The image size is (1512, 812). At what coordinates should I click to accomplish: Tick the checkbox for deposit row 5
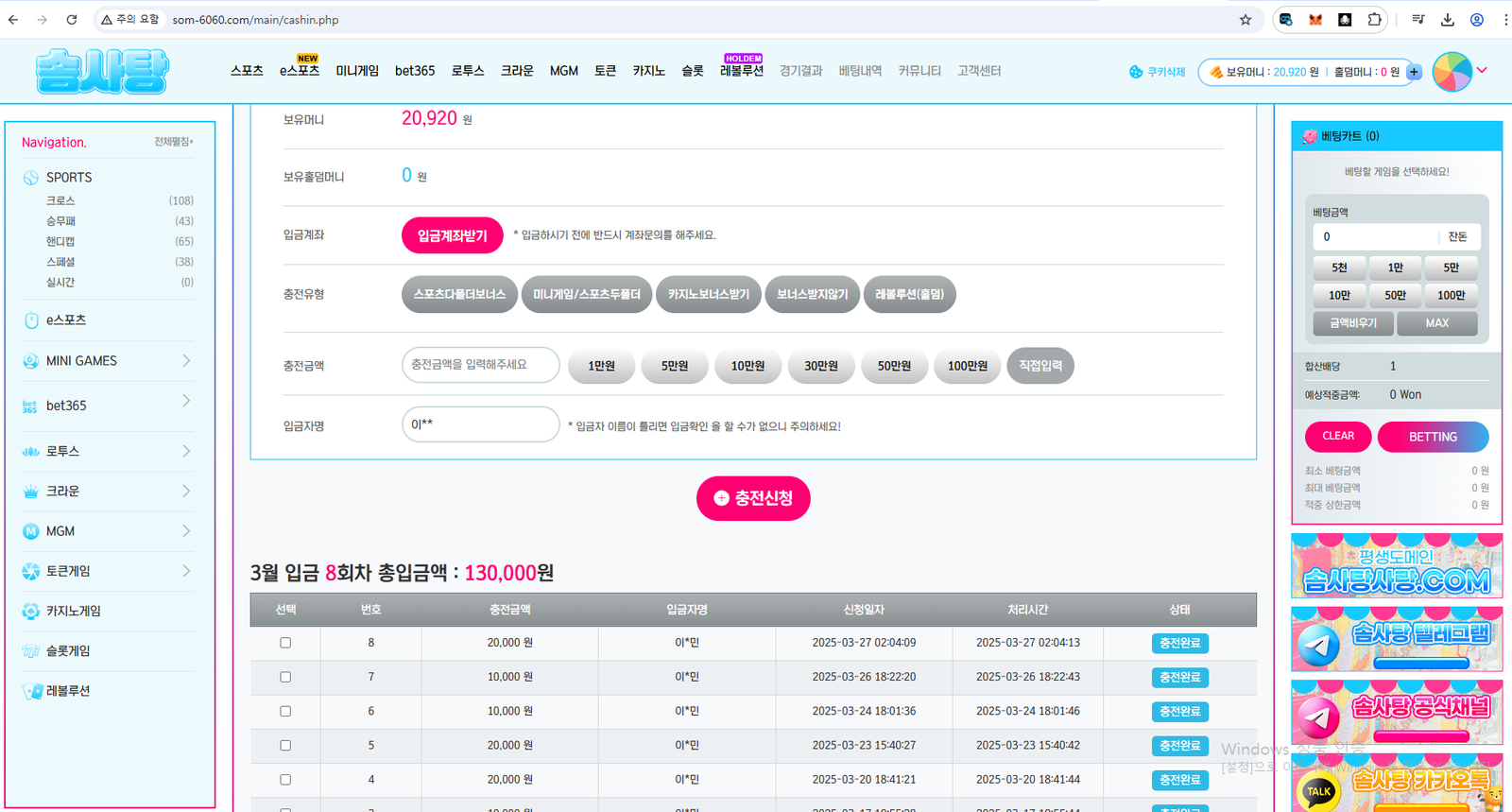tap(285, 746)
